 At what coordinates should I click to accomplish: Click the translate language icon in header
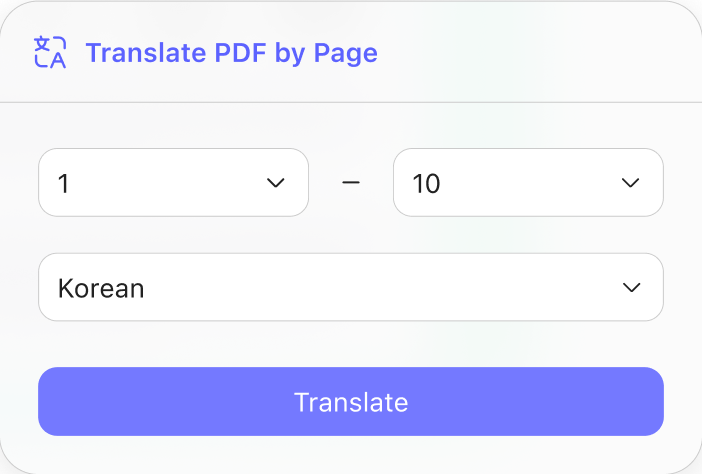50,52
